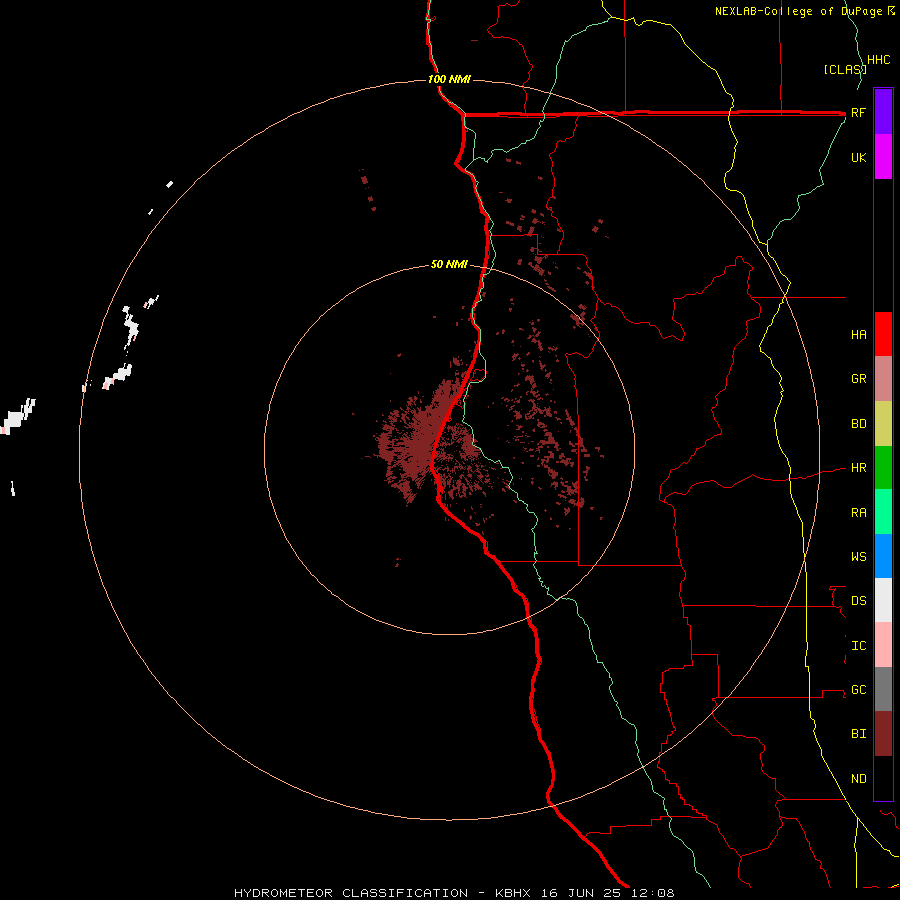Select the gray GC legend color swatch

pos(883,689)
